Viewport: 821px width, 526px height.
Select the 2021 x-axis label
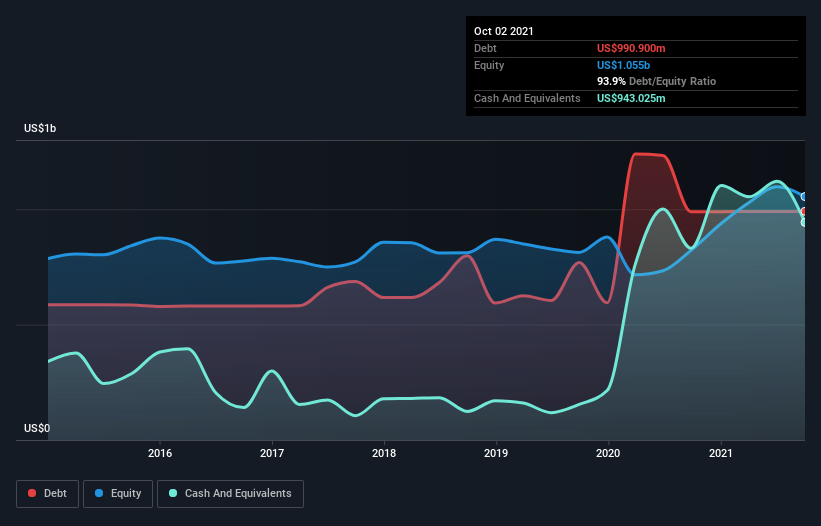[x=720, y=453]
